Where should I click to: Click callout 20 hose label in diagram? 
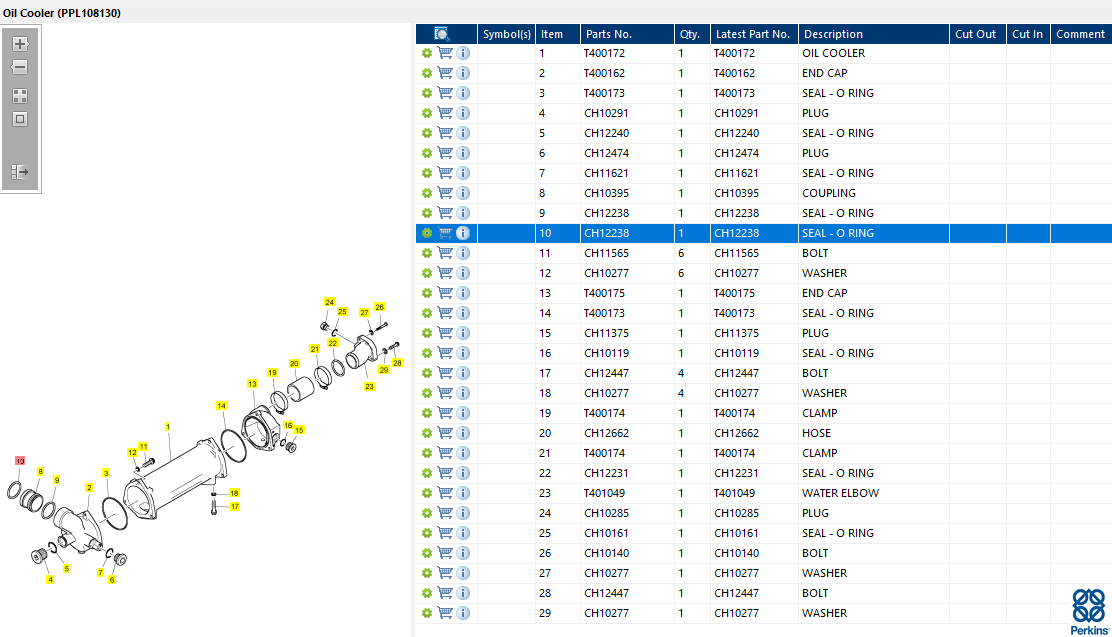click(294, 363)
